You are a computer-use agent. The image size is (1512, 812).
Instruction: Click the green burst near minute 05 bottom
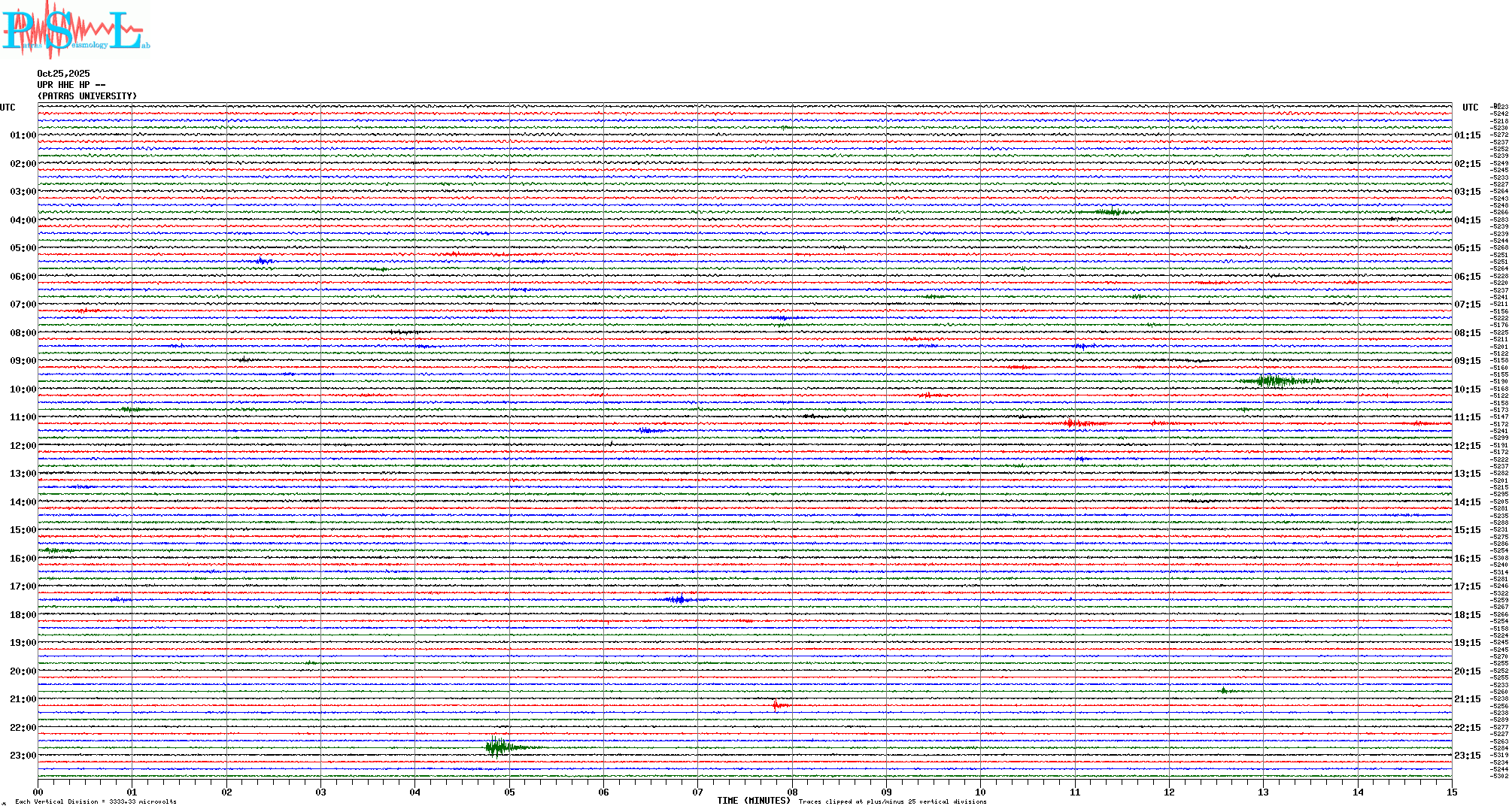[x=498, y=747]
